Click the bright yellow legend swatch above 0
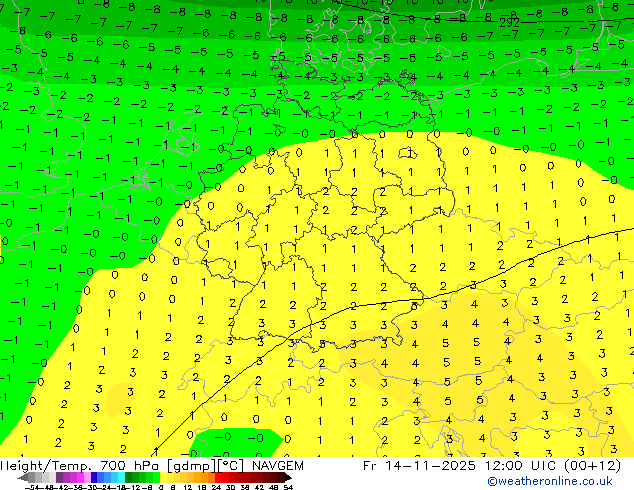The height and width of the screenshot is (490, 634). point(163,477)
